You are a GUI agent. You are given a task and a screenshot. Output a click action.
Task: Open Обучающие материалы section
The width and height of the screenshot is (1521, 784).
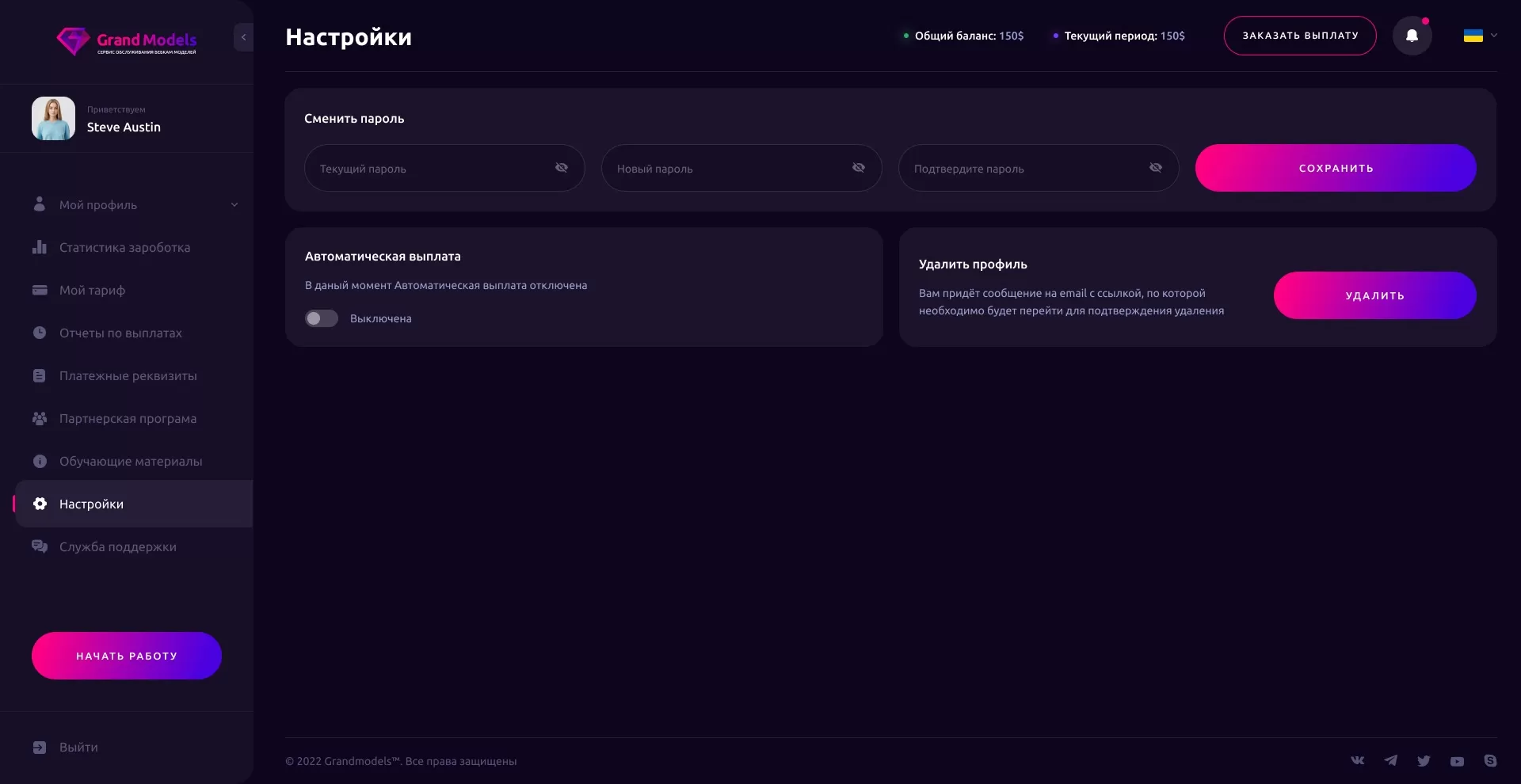tap(131, 462)
